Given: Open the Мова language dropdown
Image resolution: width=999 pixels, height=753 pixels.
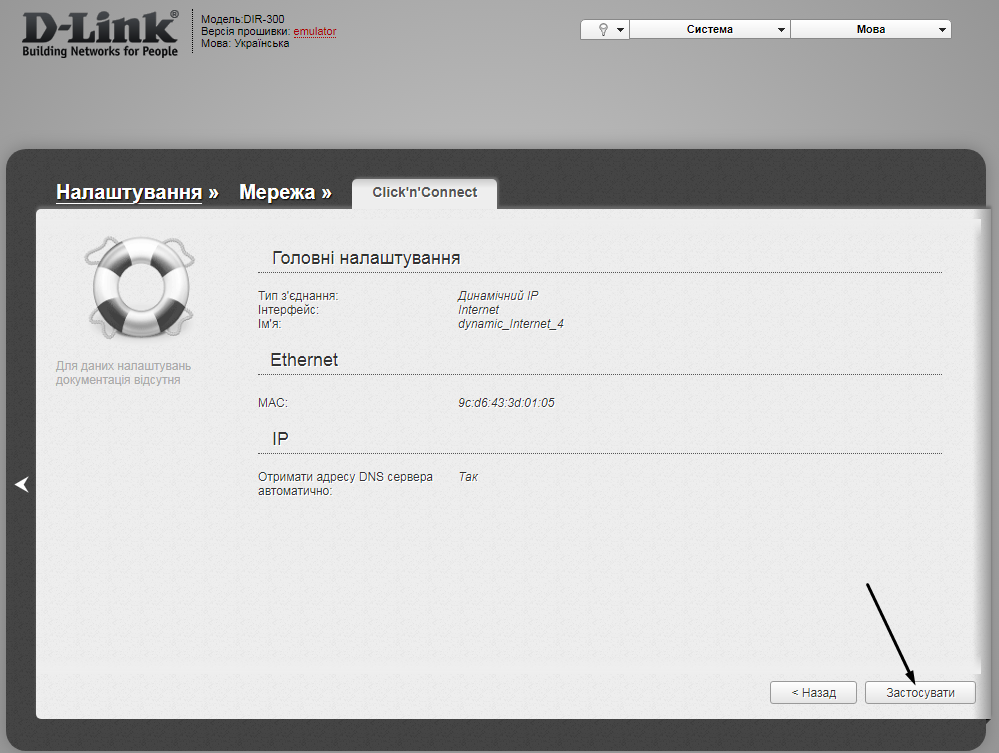Looking at the screenshot, I should click(x=871, y=29).
